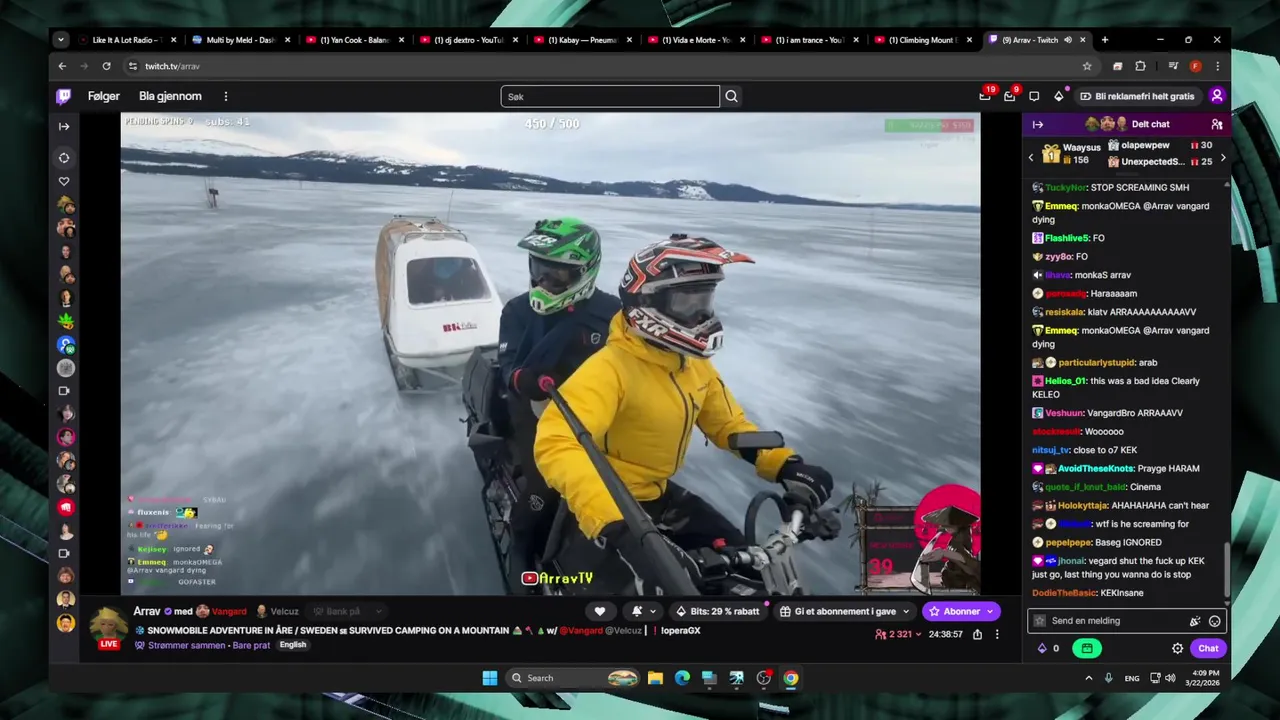Open notifications inbox with 9 badge
Image resolution: width=1280 pixels, height=720 pixels.
coord(1010,96)
